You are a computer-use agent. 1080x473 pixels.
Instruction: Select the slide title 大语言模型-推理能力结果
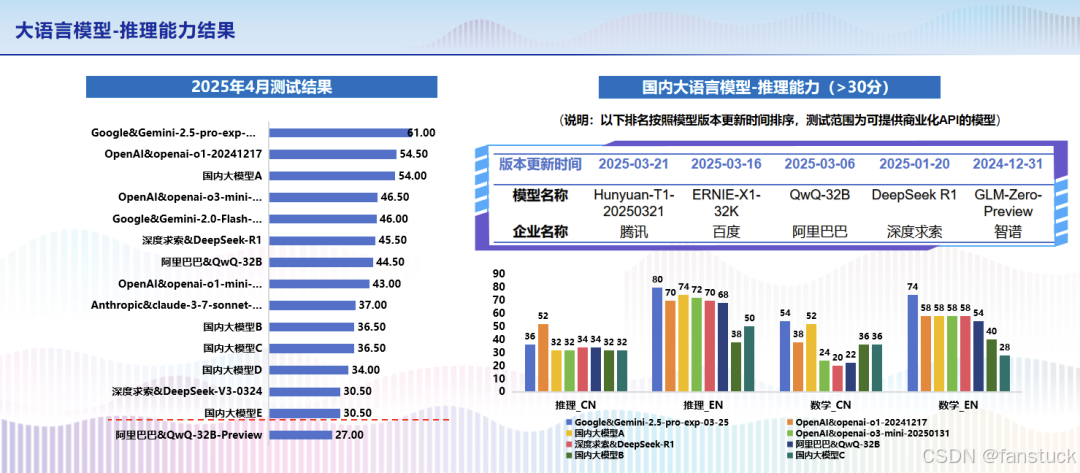point(125,30)
